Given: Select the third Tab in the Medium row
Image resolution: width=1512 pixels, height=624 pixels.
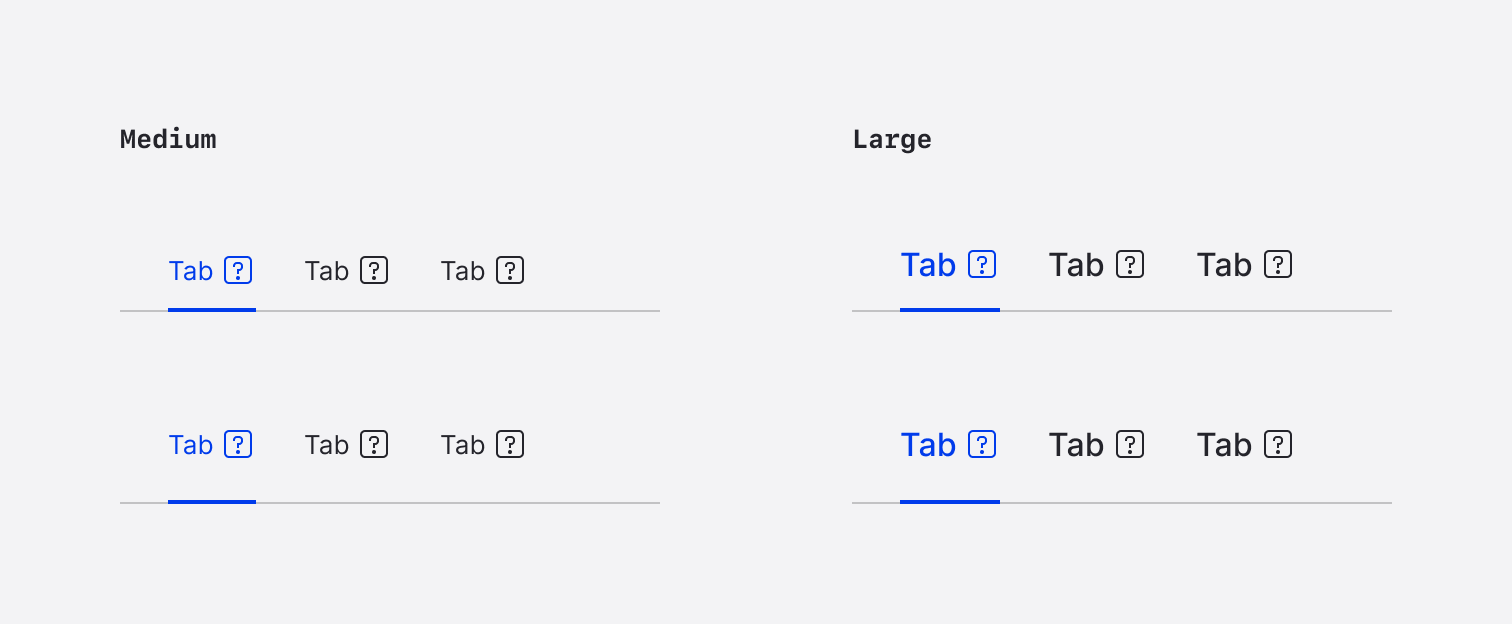Looking at the screenshot, I should point(463,270).
